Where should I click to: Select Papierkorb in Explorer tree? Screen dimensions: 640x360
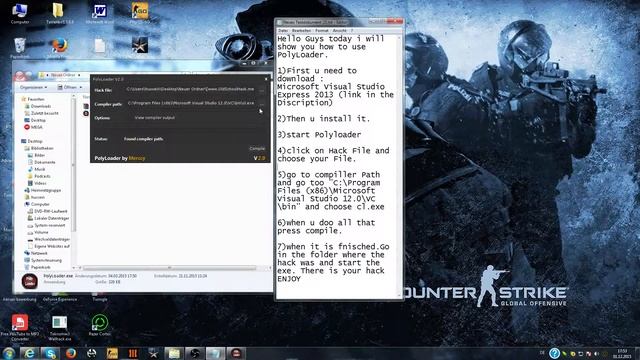click(38, 267)
